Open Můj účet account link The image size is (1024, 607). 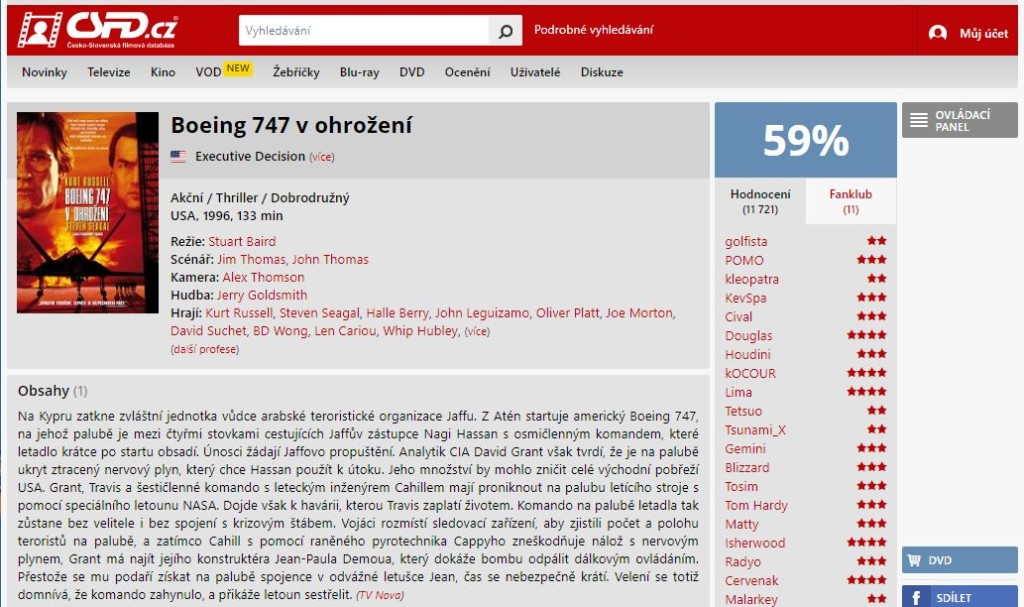pos(984,33)
